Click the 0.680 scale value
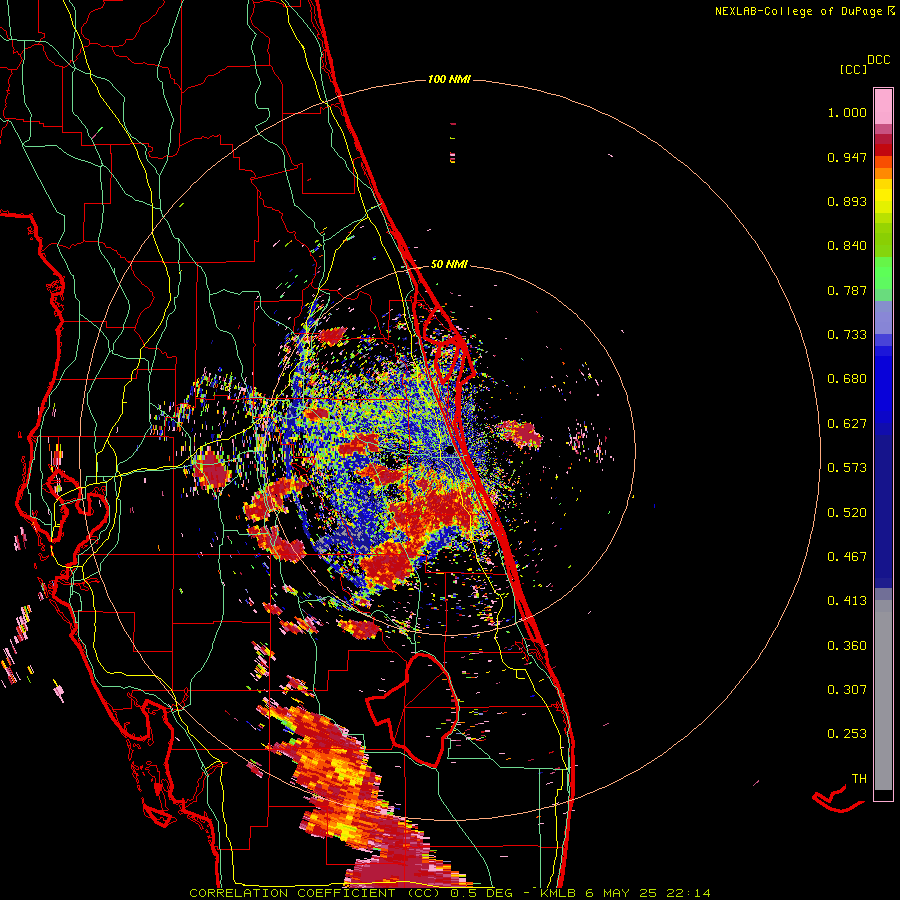900x900 pixels. click(847, 379)
